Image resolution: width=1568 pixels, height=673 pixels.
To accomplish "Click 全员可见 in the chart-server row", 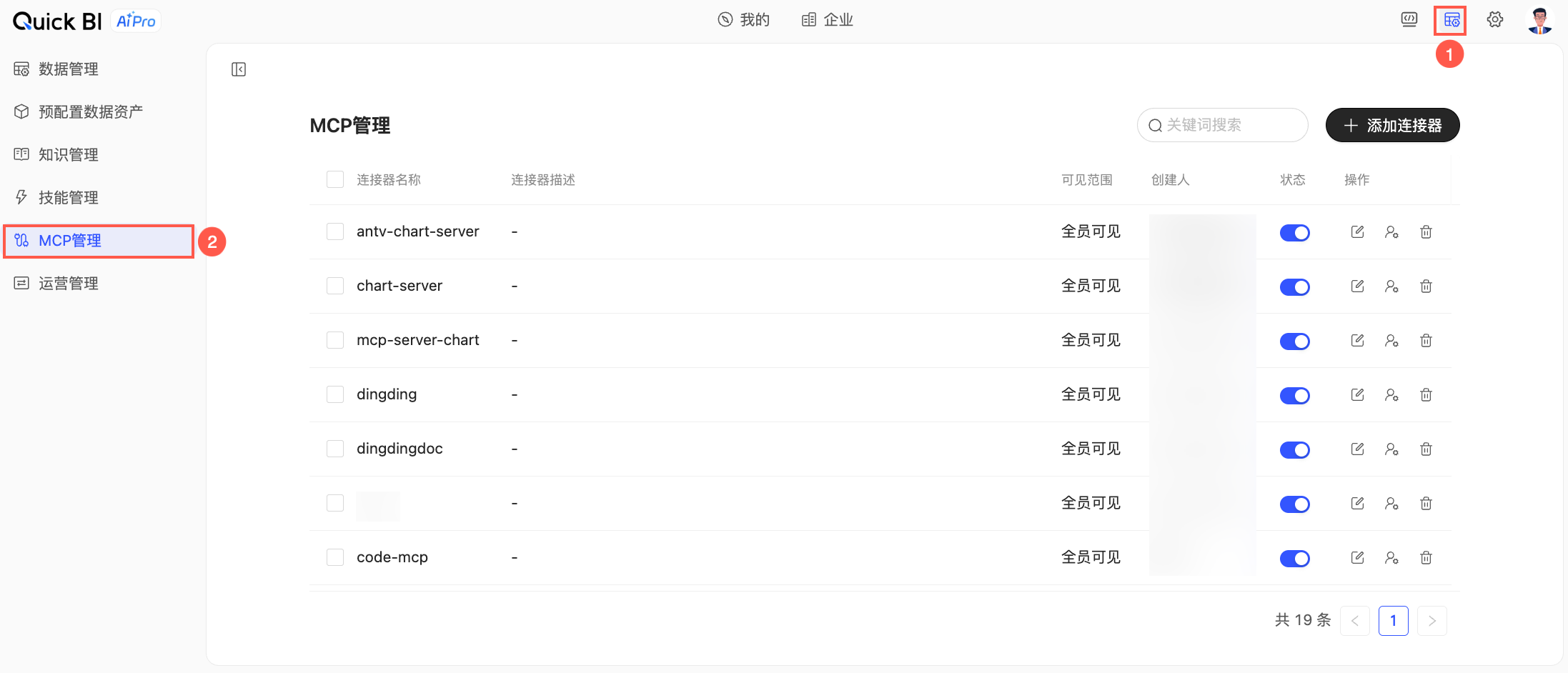I will click(1091, 286).
